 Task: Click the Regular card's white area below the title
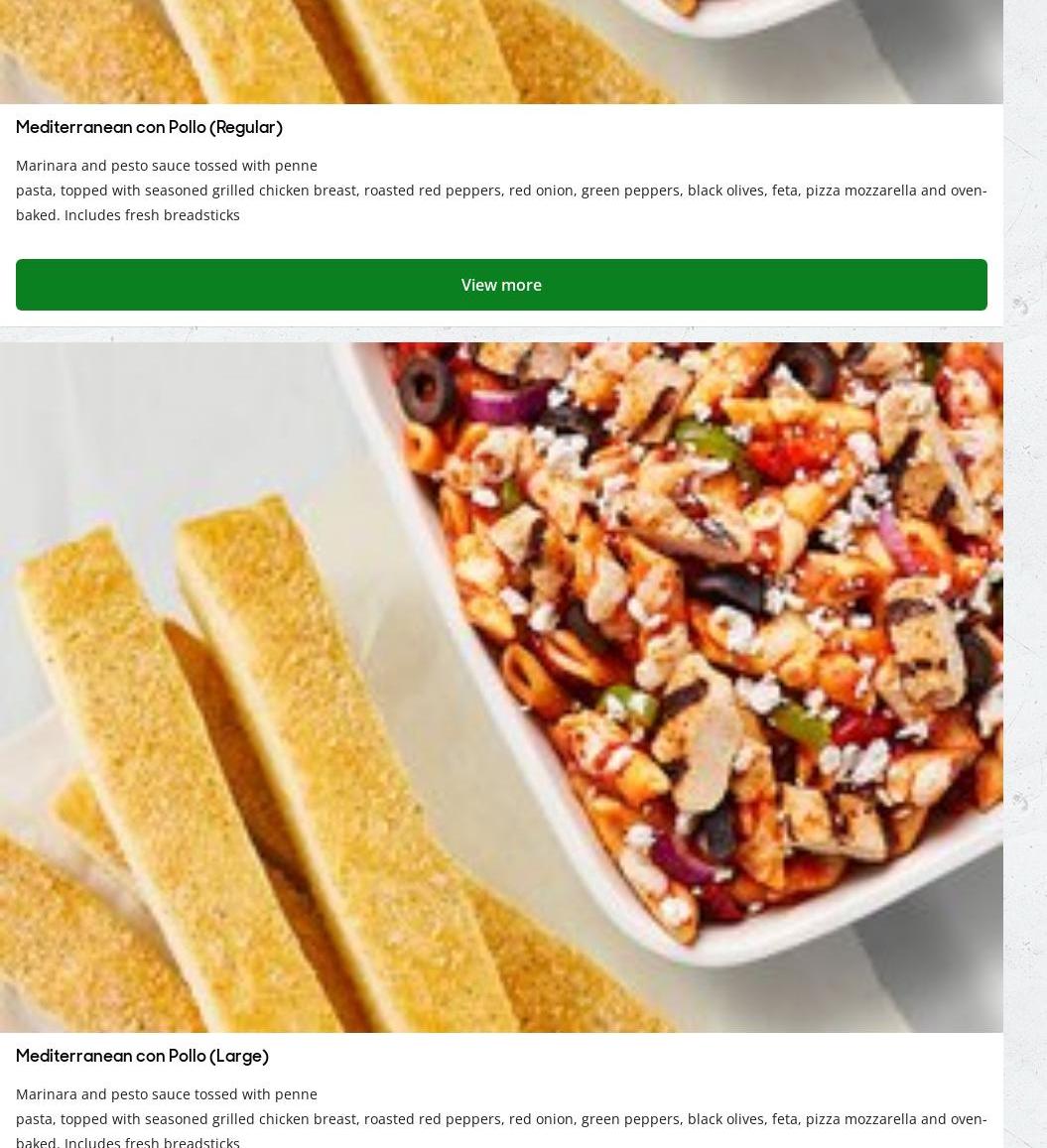pyautogui.click(x=501, y=240)
